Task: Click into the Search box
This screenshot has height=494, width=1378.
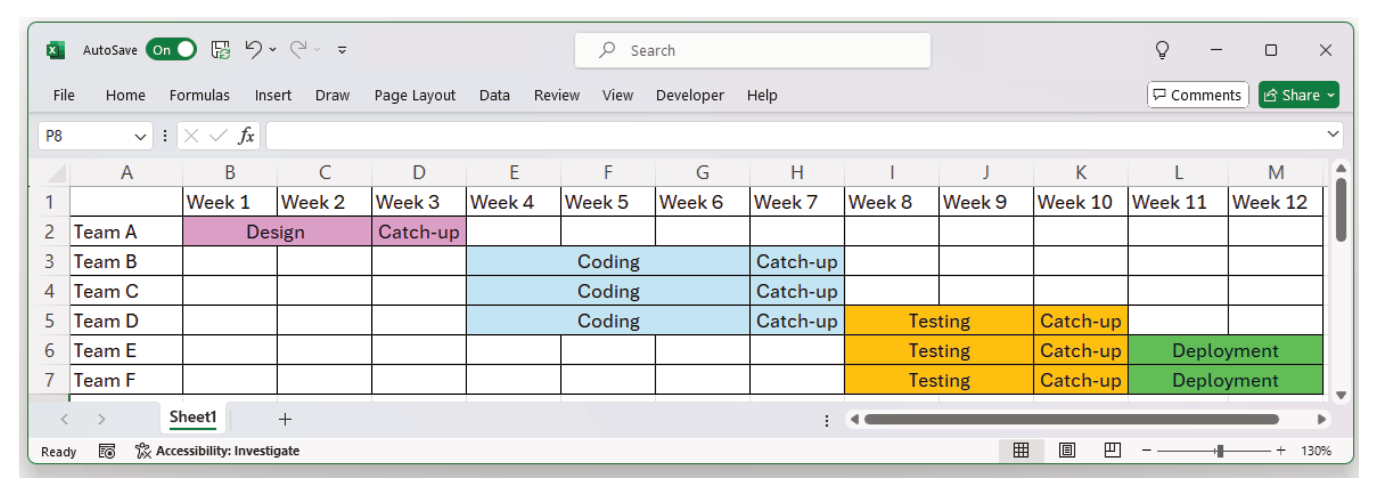Action: (753, 50)
